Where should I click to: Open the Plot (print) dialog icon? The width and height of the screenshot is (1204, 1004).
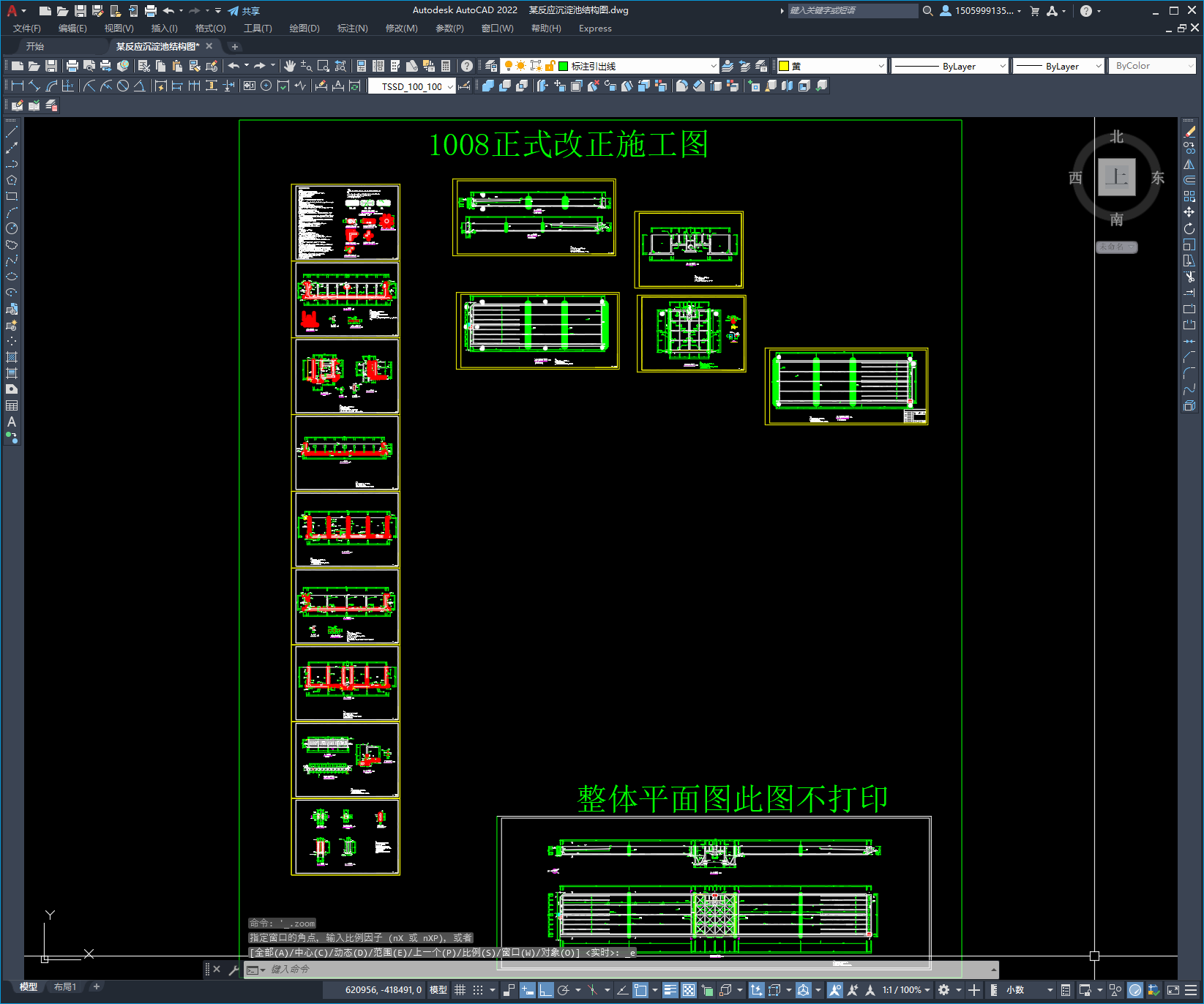click(x=72, y=66)
